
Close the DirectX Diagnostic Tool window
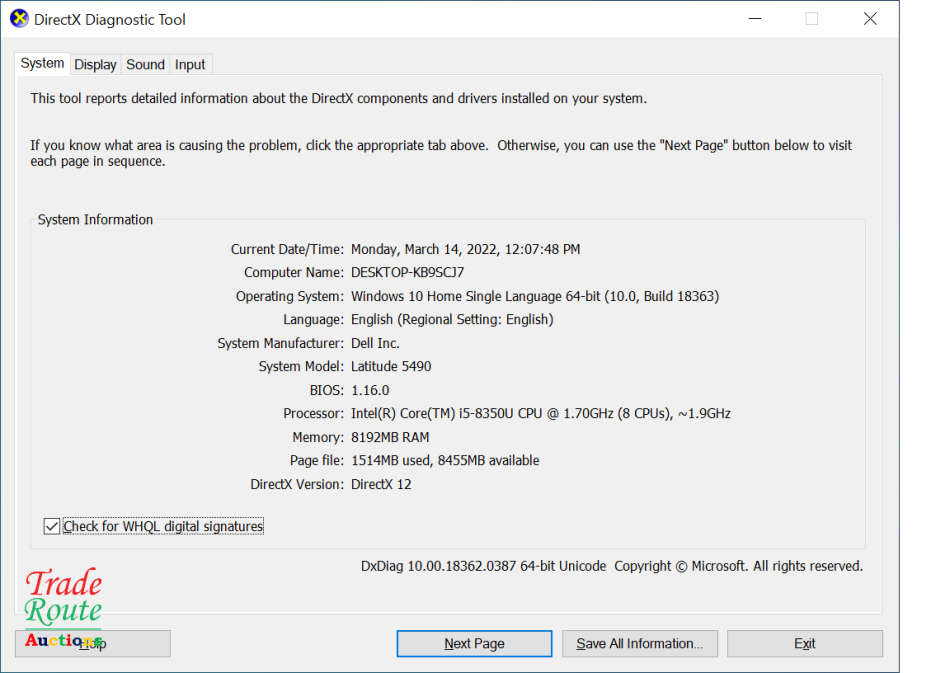click(x=870, y=19)
